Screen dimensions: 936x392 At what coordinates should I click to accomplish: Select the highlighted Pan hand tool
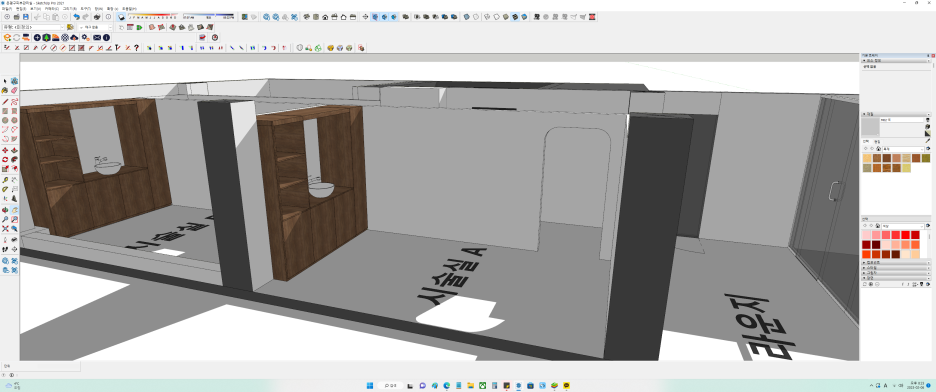point(14,209)
